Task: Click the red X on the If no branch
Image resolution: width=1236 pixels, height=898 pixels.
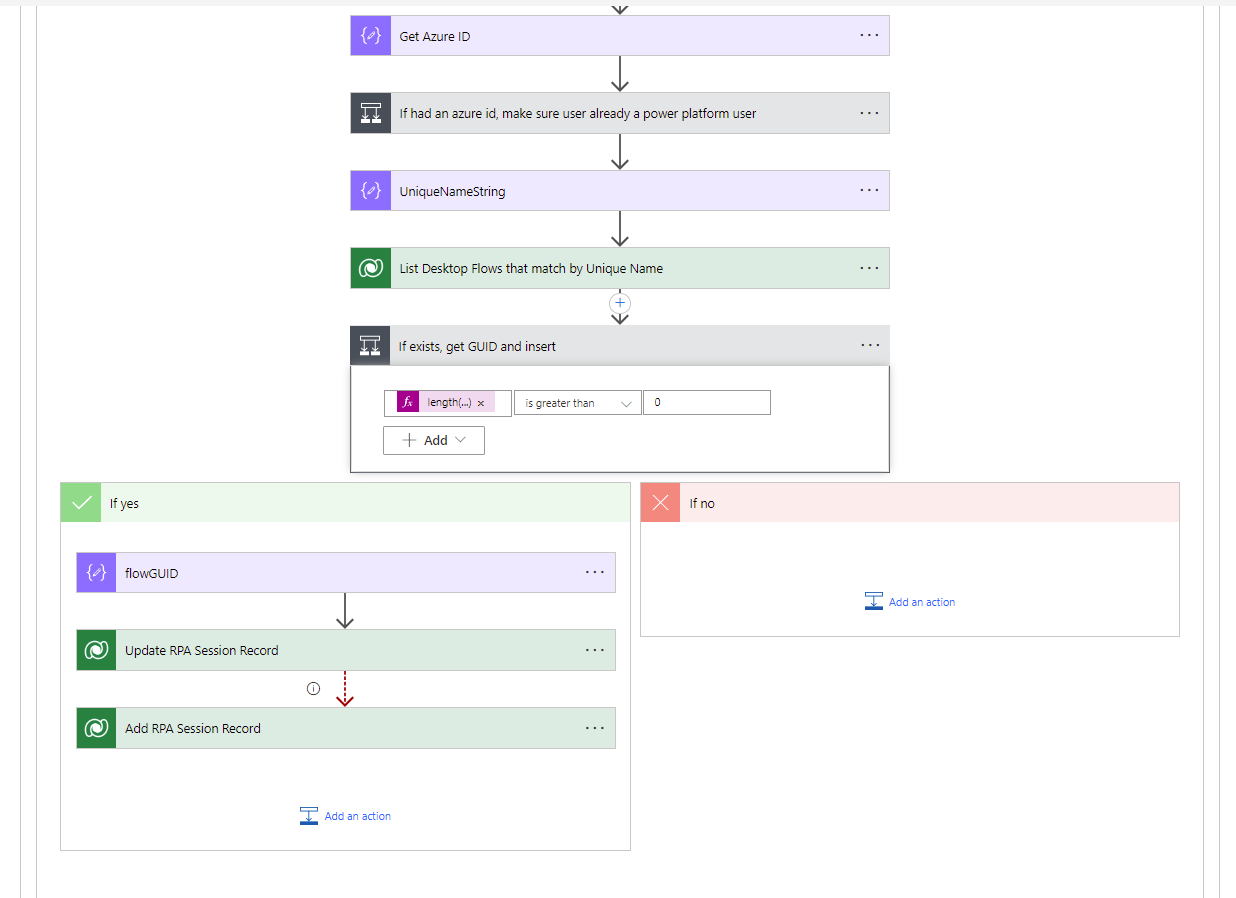Action: [x=660, y=502]
